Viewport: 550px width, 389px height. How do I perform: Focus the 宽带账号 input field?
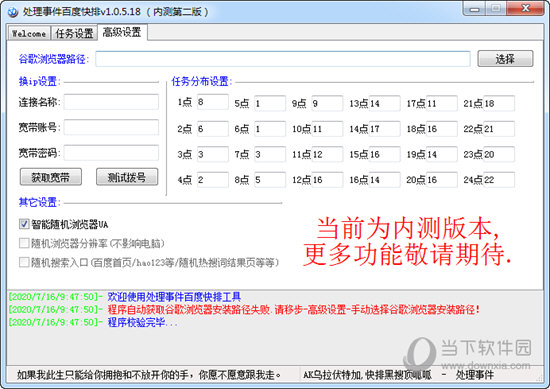pos(111,127)
